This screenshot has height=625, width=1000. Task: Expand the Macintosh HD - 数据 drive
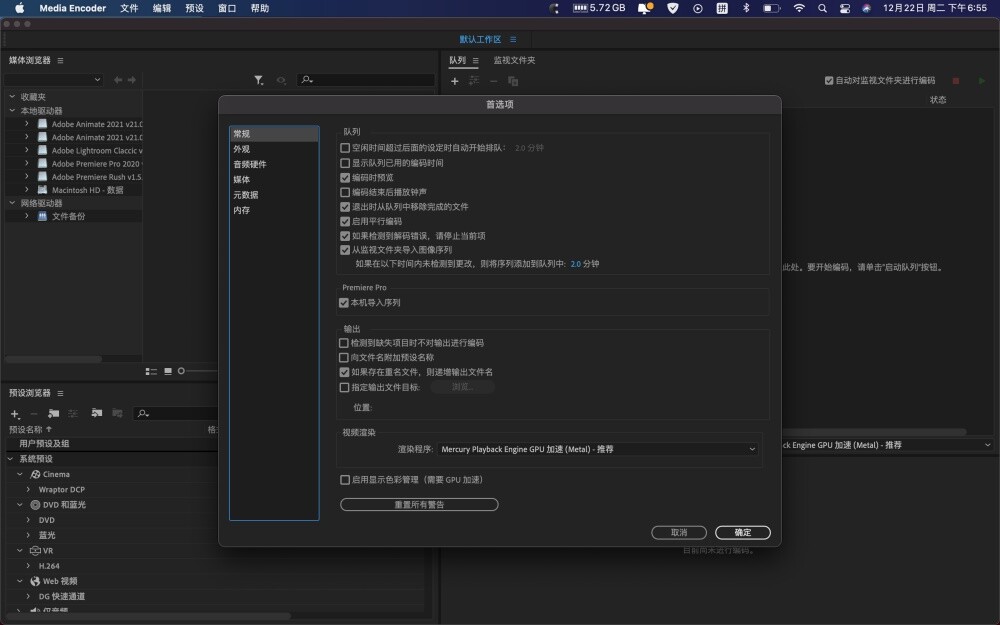tap(27, 189)
